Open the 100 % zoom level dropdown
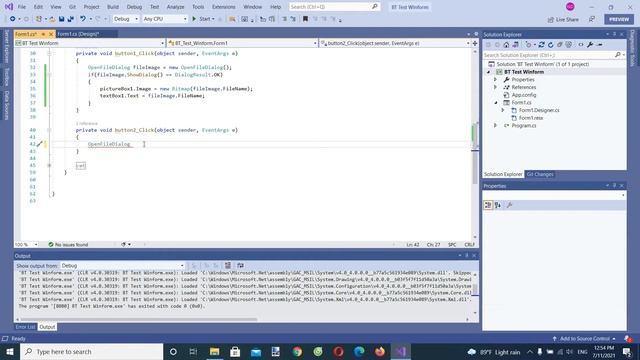 (x=27, y=244)
